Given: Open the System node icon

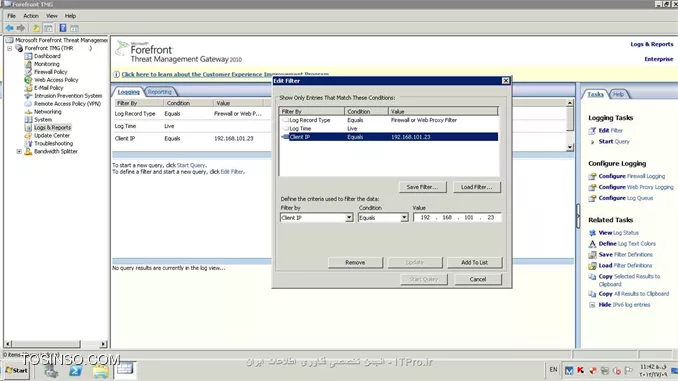Looking at the screenshot, I should click(28, 119).
